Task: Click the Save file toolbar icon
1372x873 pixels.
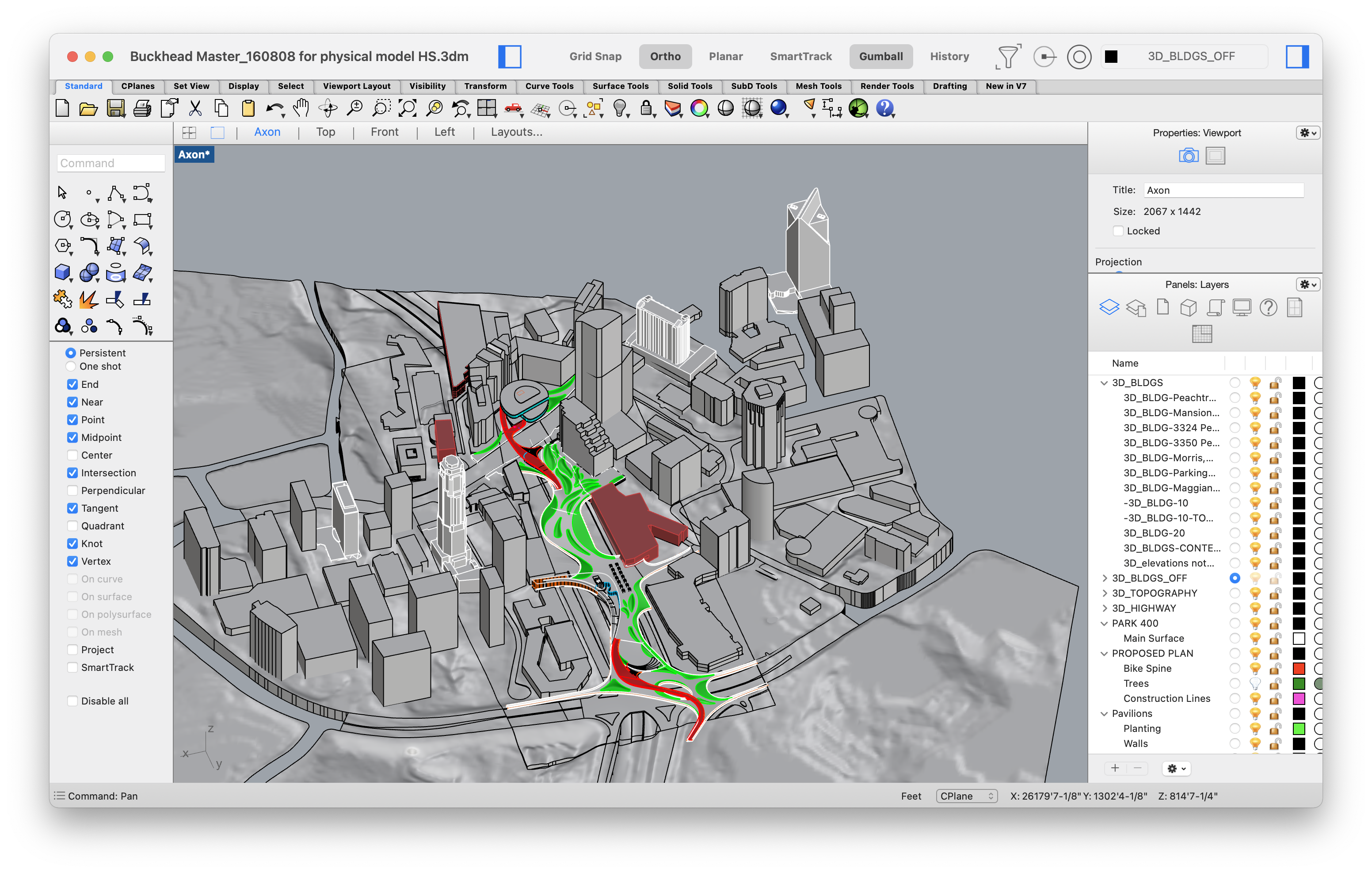Action: 116,108
